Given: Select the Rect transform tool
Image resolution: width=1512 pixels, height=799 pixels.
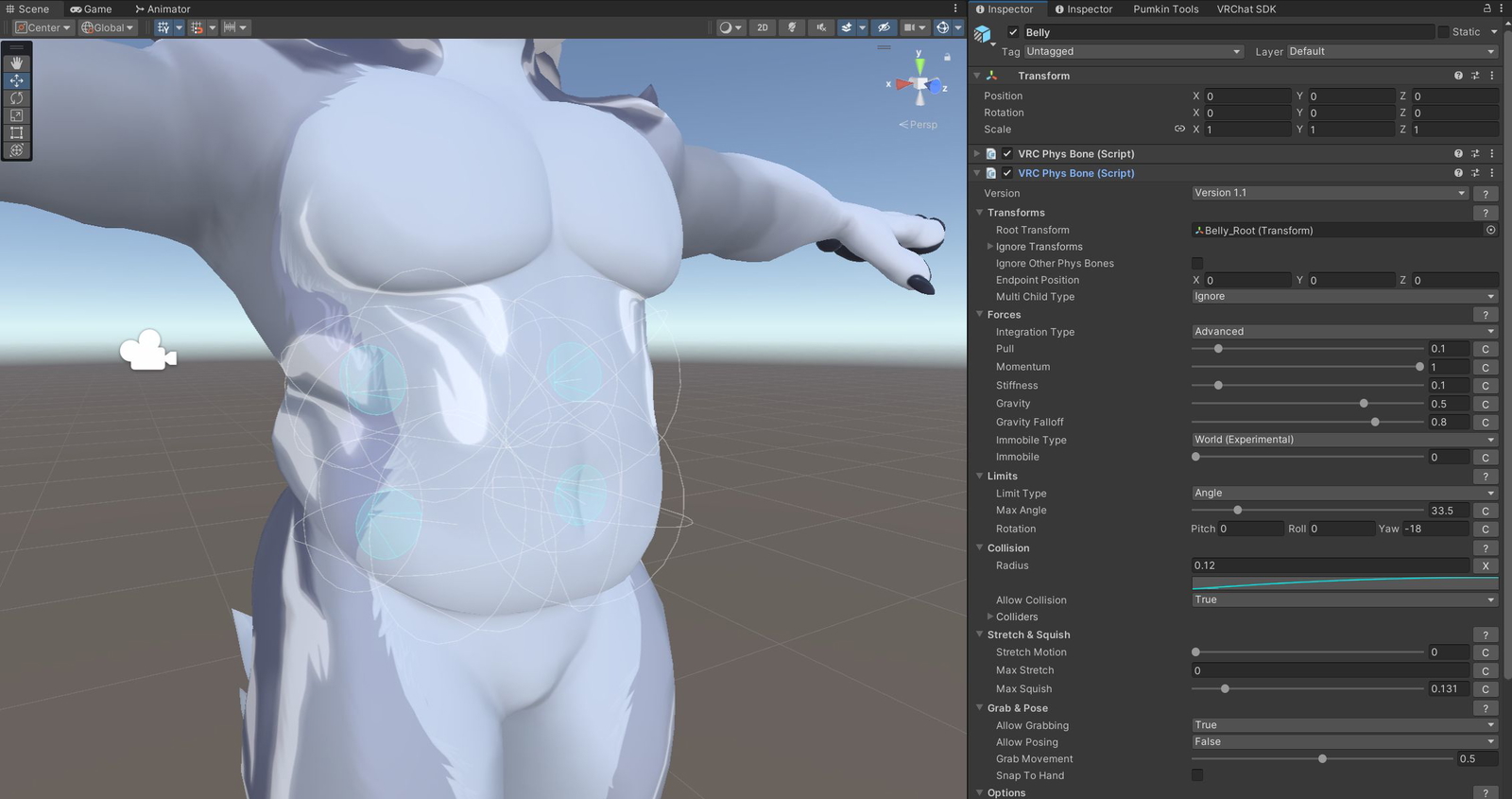Looking at the screenshot, I should [17, 133].
